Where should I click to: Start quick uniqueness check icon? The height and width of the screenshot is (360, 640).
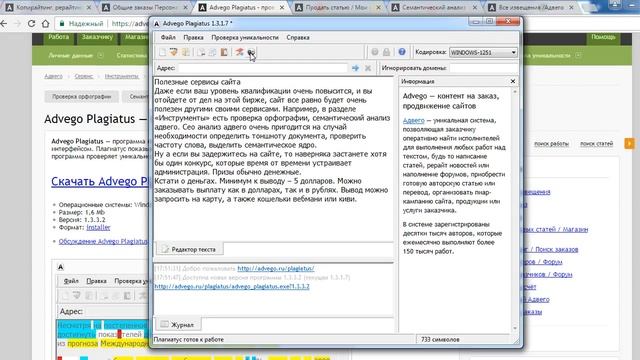coord(240,52)
